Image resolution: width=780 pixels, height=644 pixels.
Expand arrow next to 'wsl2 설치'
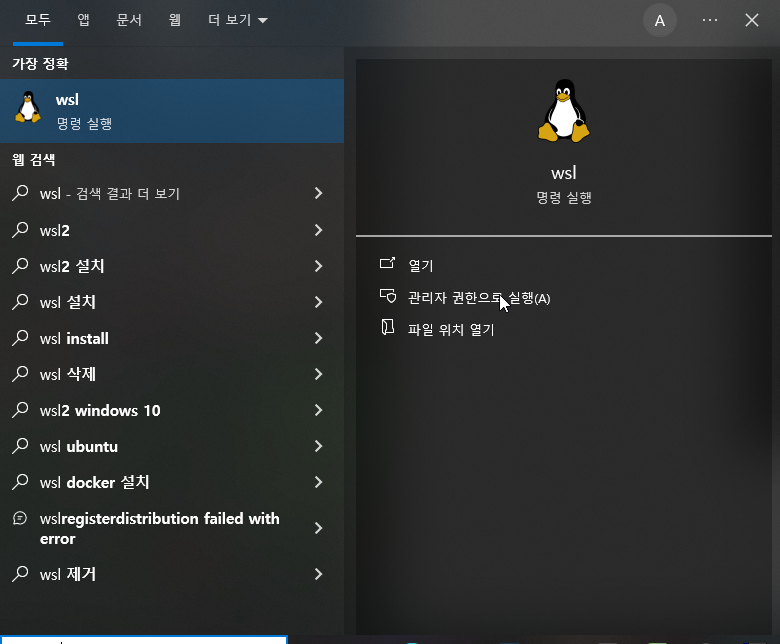(x=318, y=266)
